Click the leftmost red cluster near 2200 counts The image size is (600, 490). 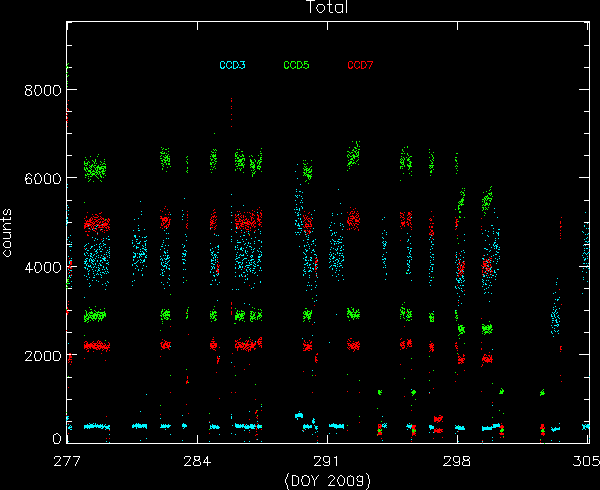[x=96, y=346]
